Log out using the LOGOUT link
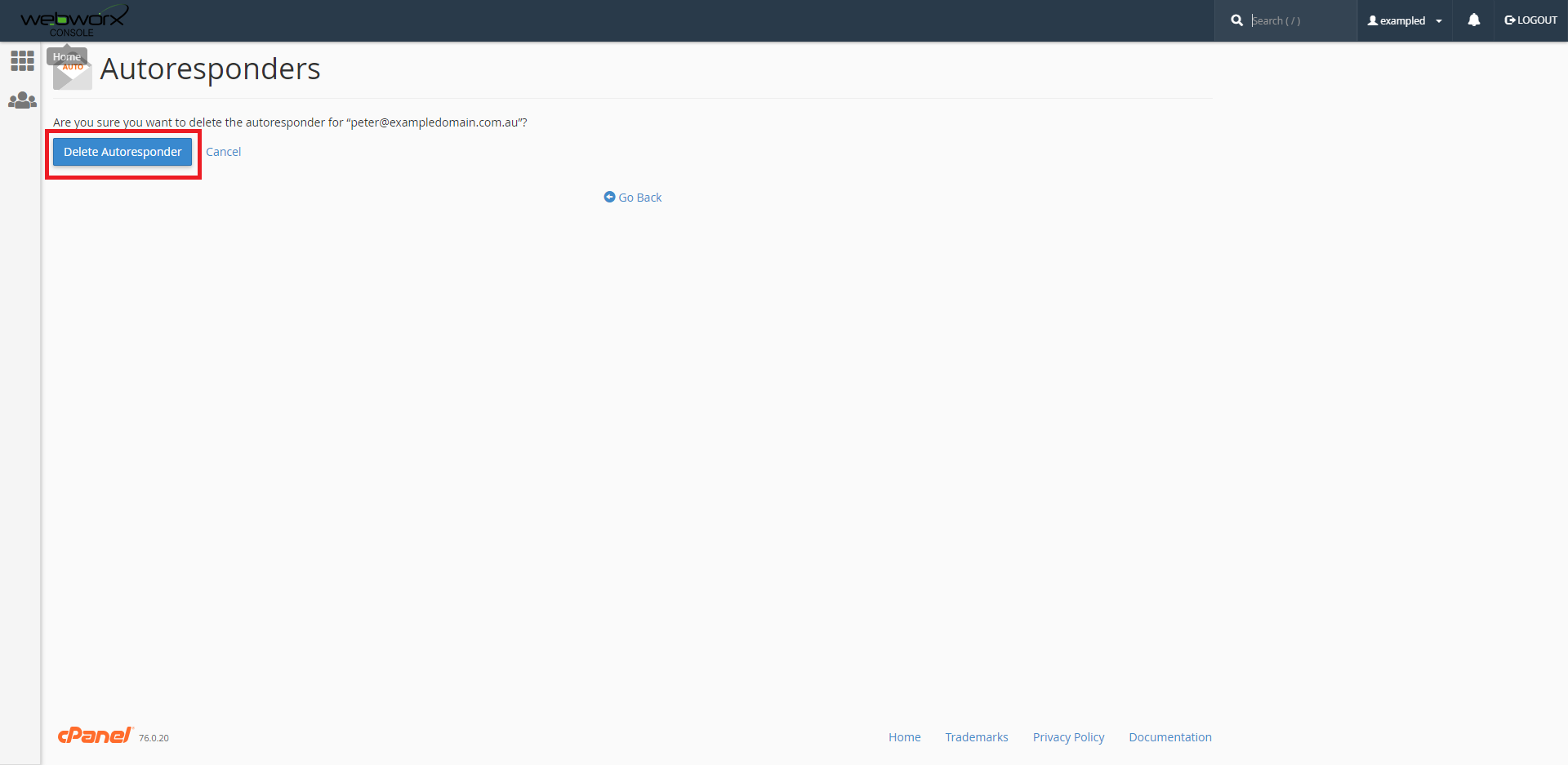 pos(1530,20)
